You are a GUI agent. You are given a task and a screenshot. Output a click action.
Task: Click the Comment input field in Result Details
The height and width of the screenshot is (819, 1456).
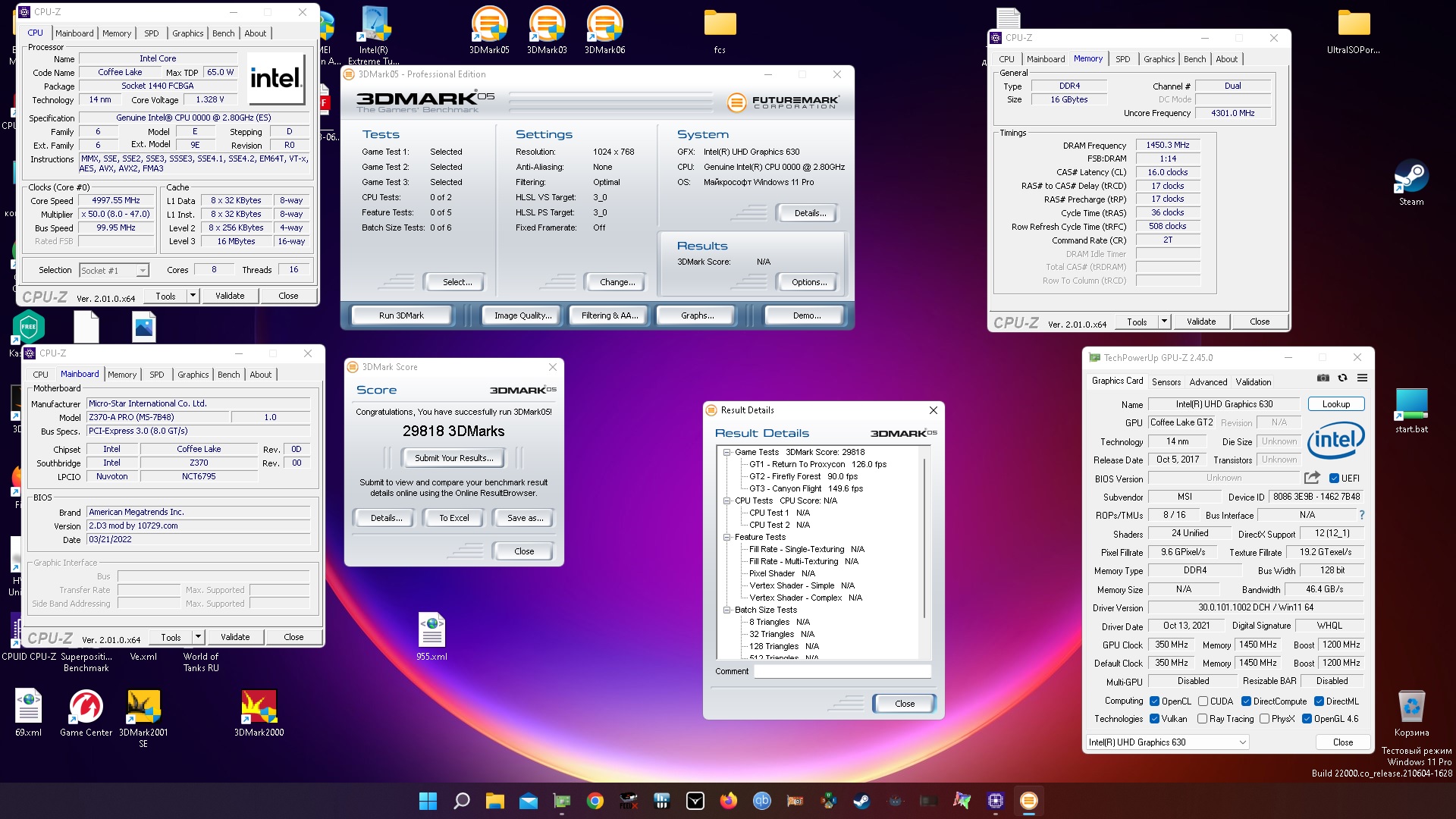point(842,671)
